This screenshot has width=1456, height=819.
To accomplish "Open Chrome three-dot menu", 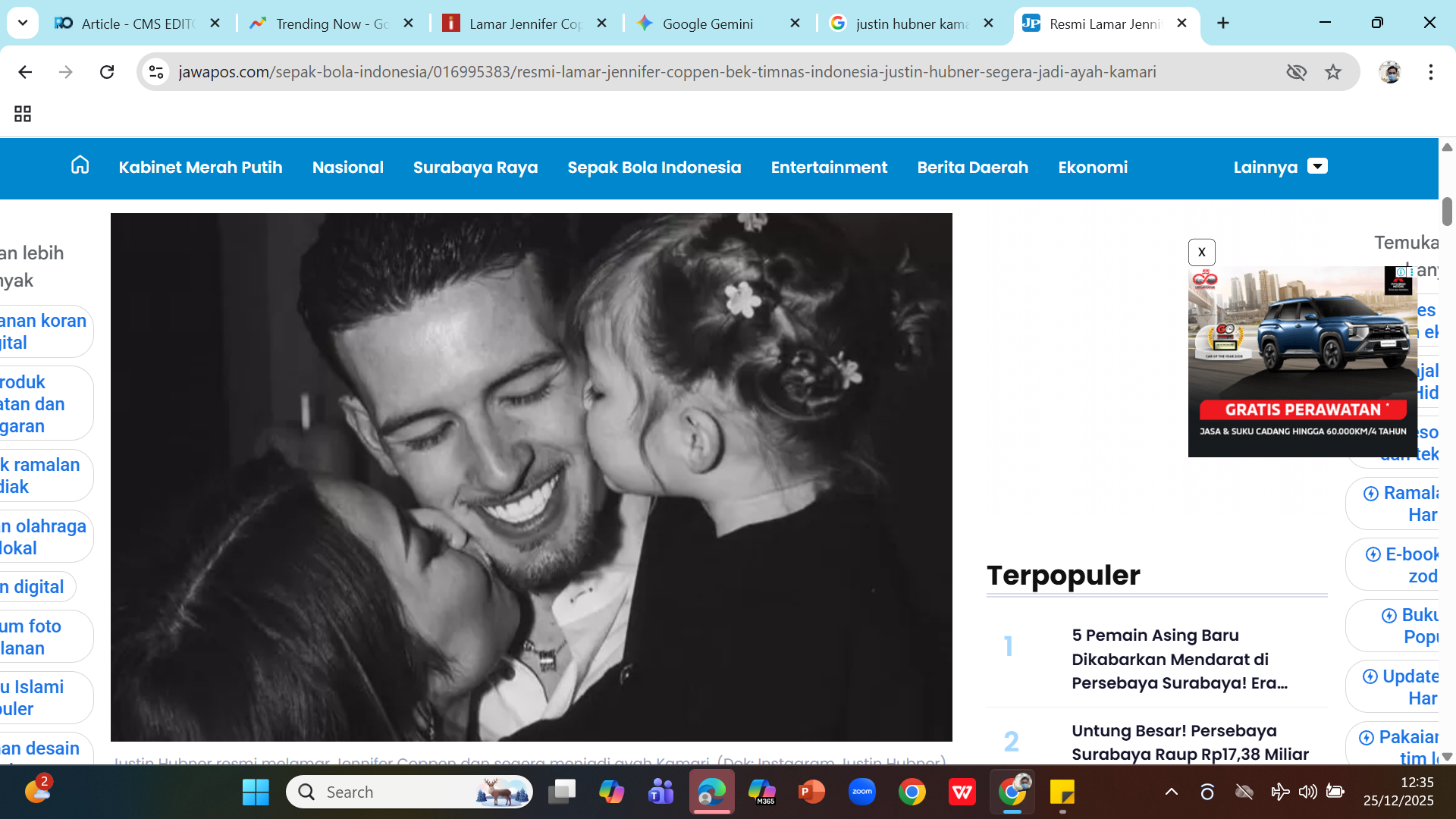I will (x=1430, y=72).
